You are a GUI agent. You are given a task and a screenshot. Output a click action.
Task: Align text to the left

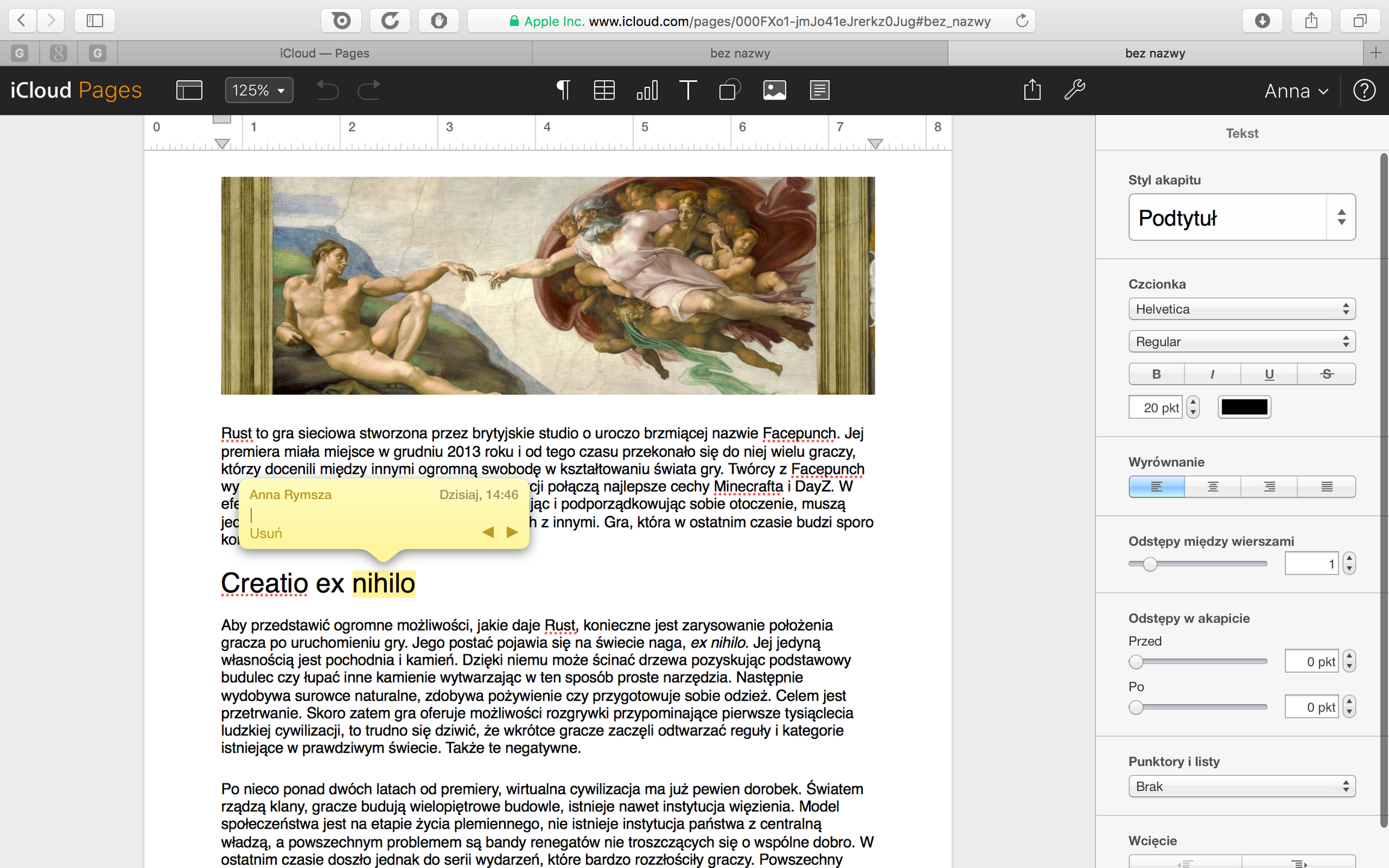pyautogui.click(x=1156, y=486)
